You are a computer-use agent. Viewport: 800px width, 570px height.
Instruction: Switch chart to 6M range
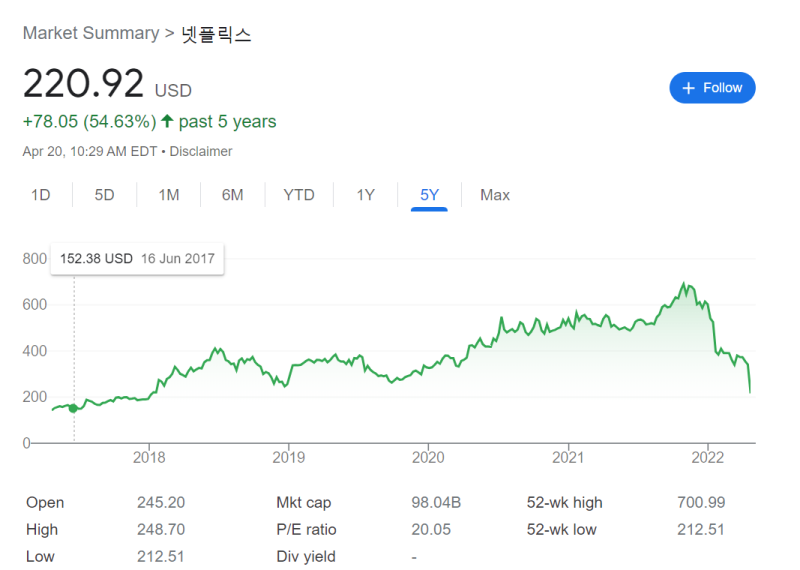click(x=233, y=195)
